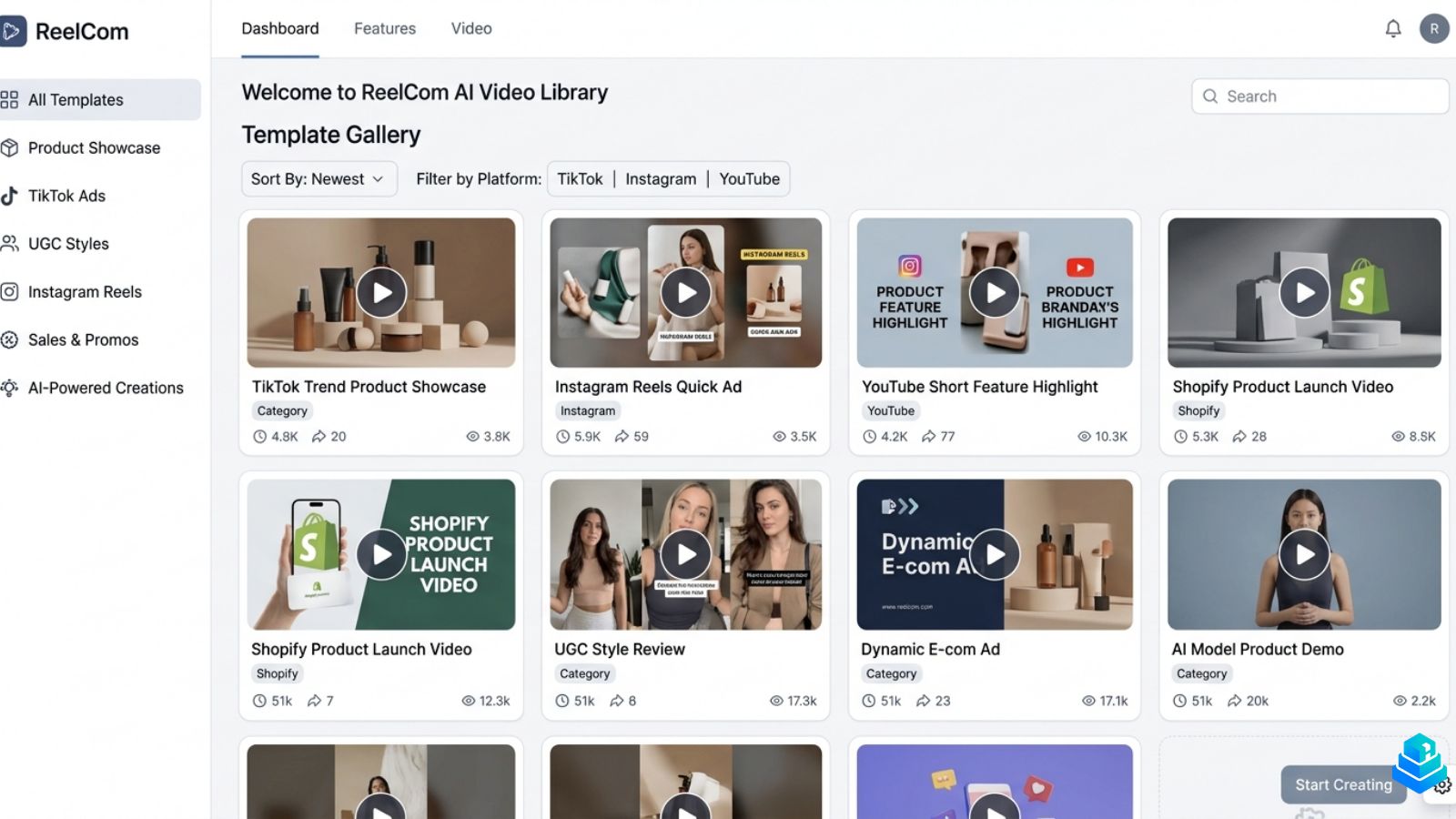Image resolution: width=1456 pixels, height=819 pixels.
Task: Open Instagram Reels Quick Ad title
Action: (648, 387)
